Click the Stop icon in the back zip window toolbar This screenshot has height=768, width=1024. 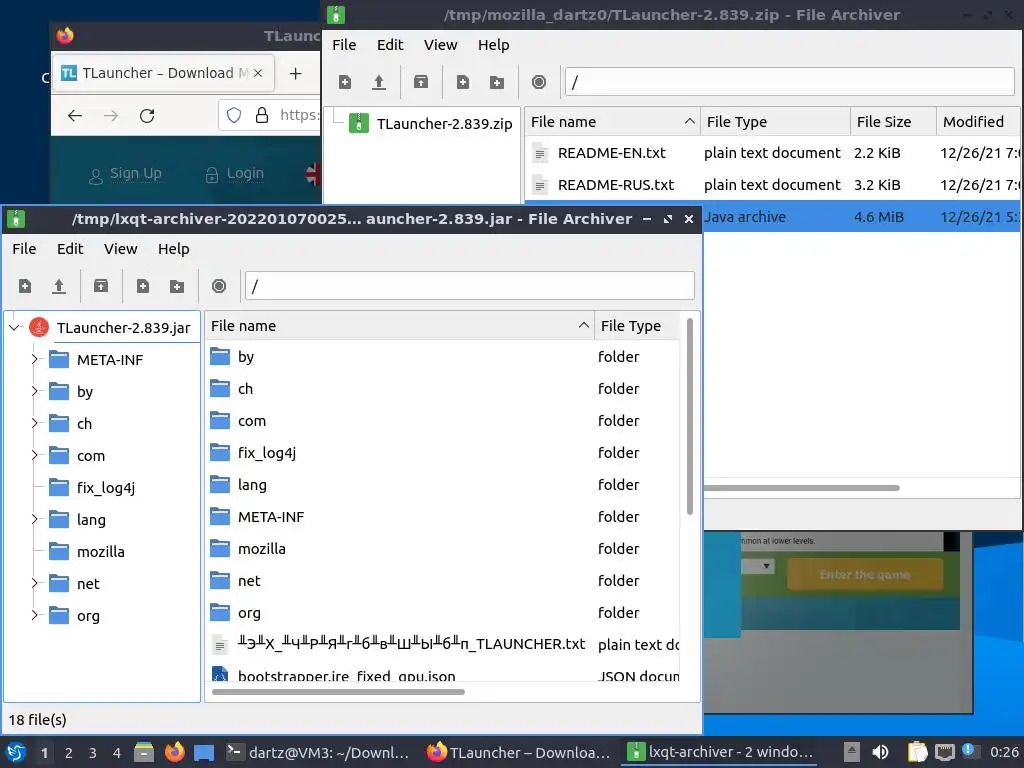click(539, 82)
